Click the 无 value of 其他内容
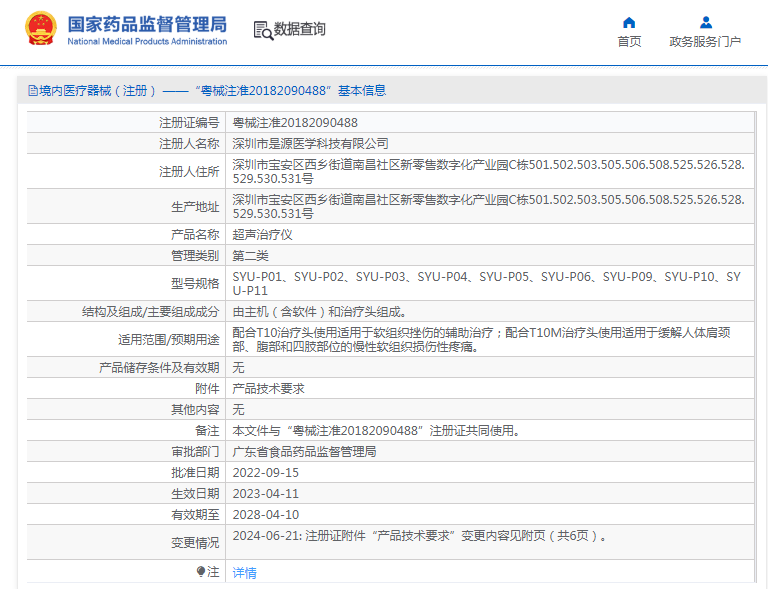Screen dimensions: 768x589 click(238, 410)
